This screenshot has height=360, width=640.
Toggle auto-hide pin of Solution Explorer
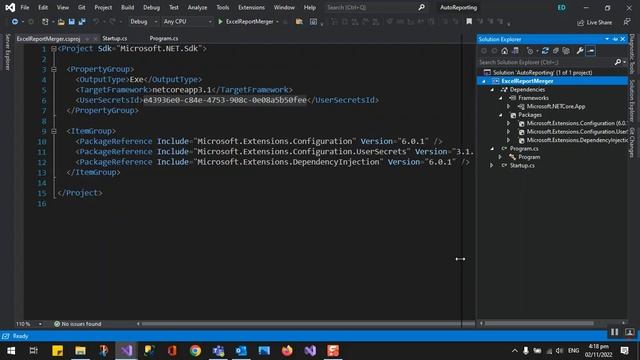pos(615,39)
